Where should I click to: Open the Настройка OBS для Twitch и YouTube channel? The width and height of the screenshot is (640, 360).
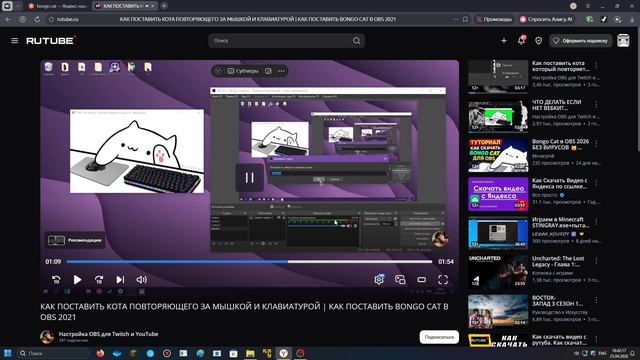pyautogui.click(x=108, y=334)
